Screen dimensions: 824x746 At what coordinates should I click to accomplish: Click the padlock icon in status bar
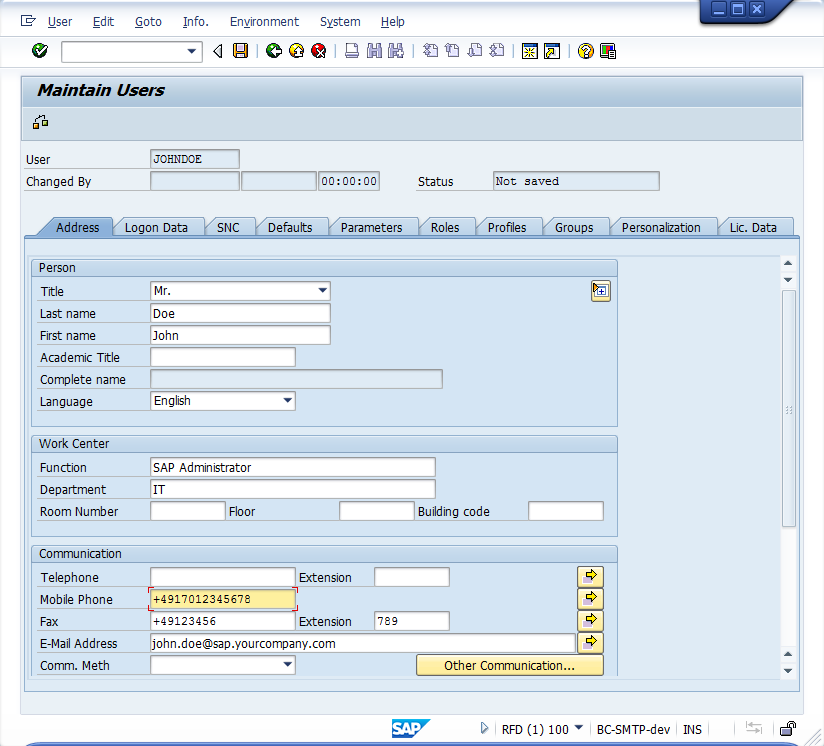coord(788,729)
